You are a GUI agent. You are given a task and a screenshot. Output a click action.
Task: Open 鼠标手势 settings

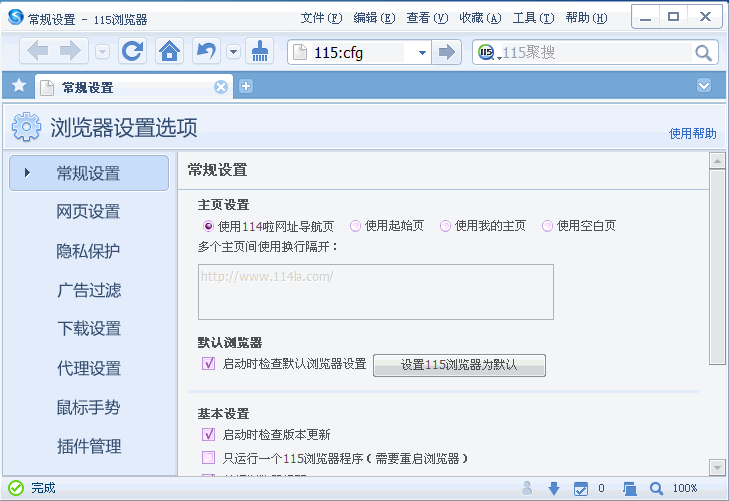click(89, 407)
